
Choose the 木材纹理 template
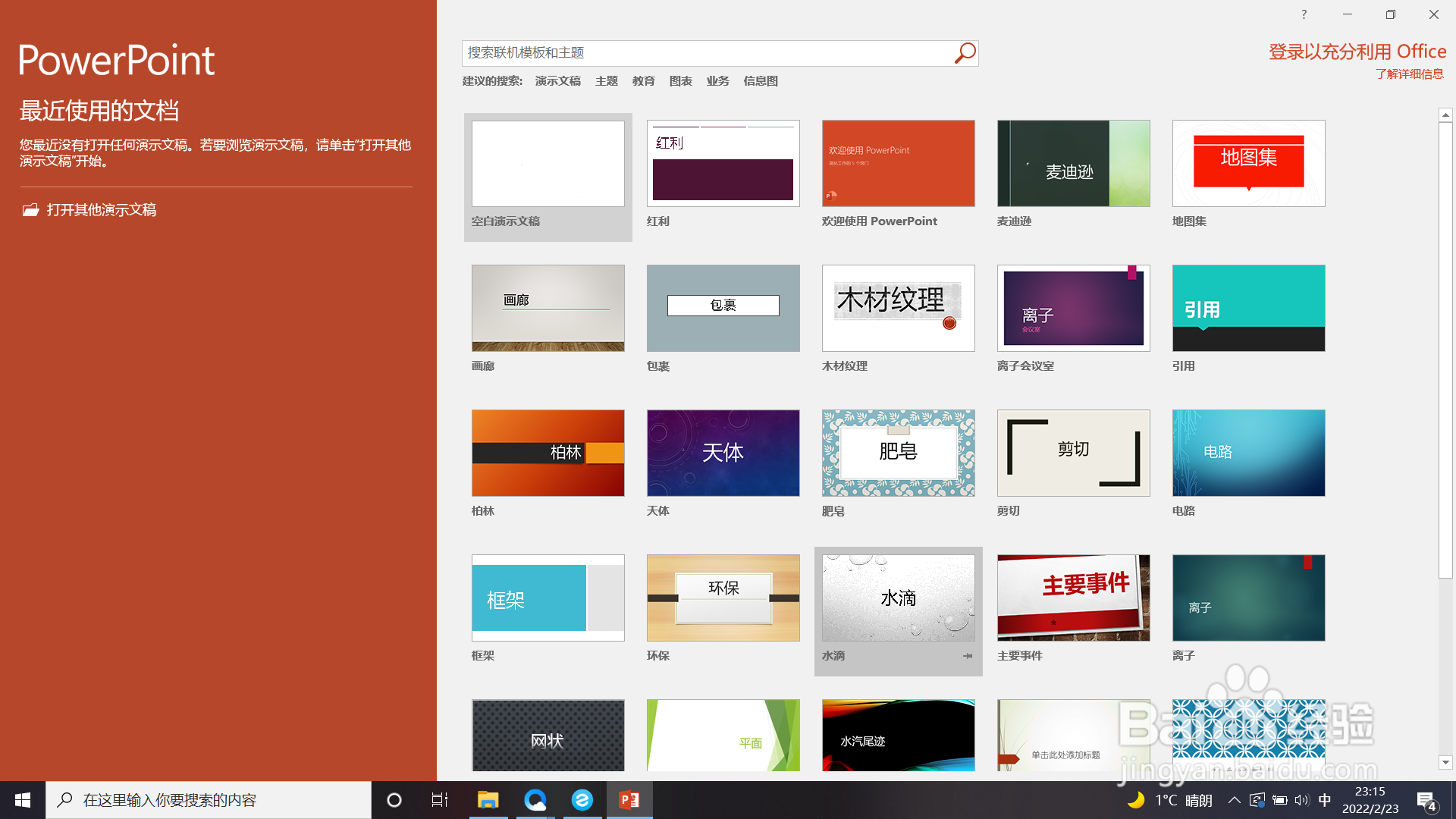tap(899, 308)
